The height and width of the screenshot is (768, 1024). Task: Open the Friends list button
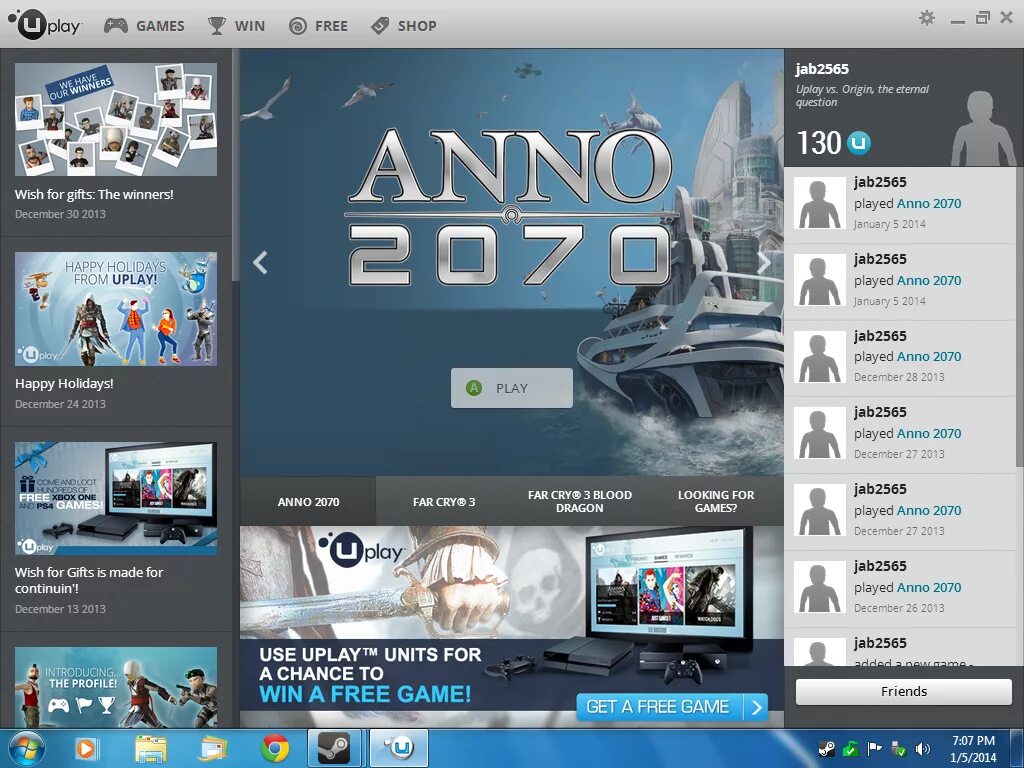click(904, 692)
